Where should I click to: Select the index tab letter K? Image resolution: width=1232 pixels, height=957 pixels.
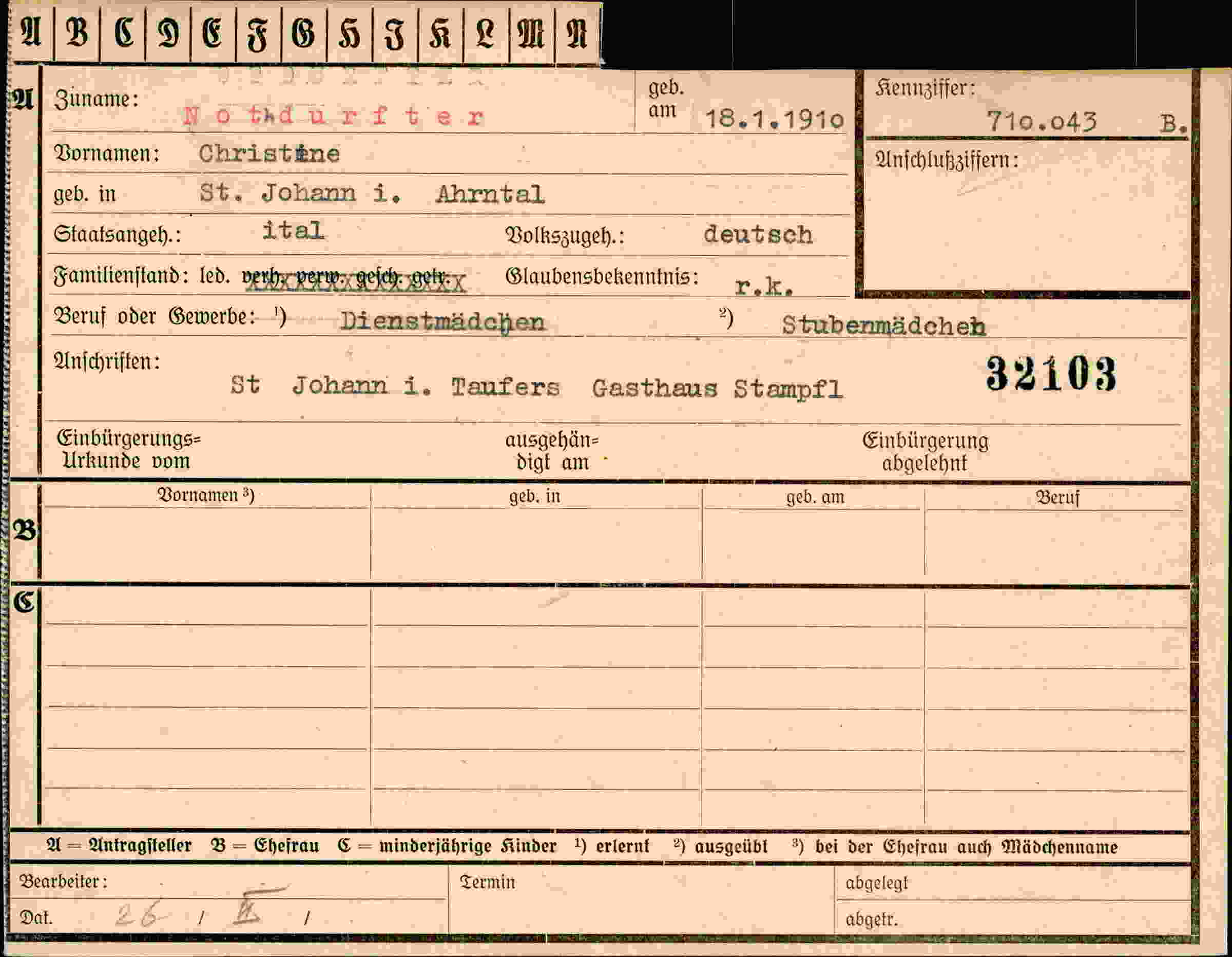440,33
